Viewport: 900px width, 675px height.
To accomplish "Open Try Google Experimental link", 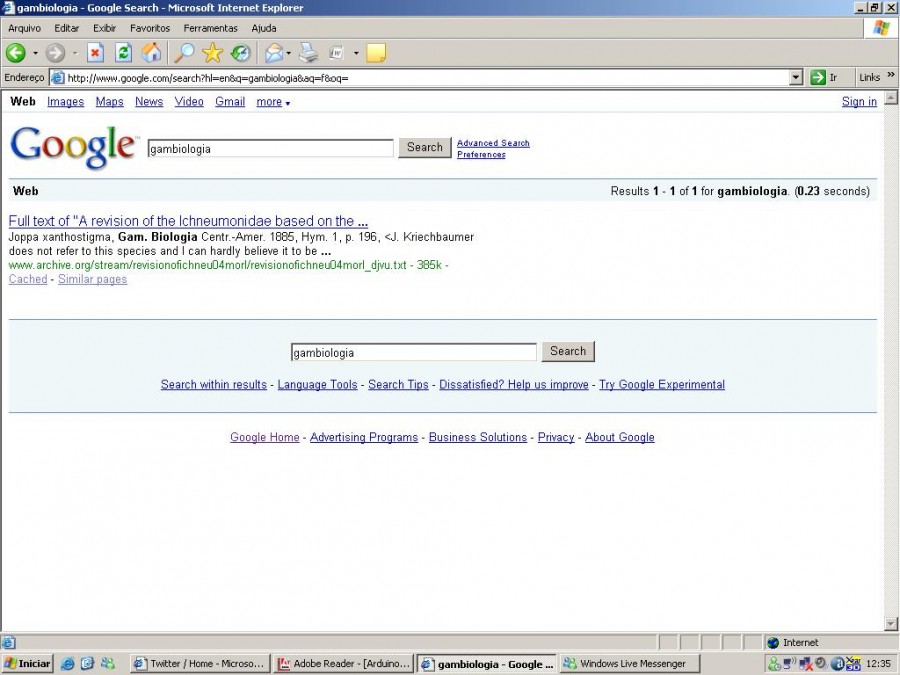I will click(662, 385).
